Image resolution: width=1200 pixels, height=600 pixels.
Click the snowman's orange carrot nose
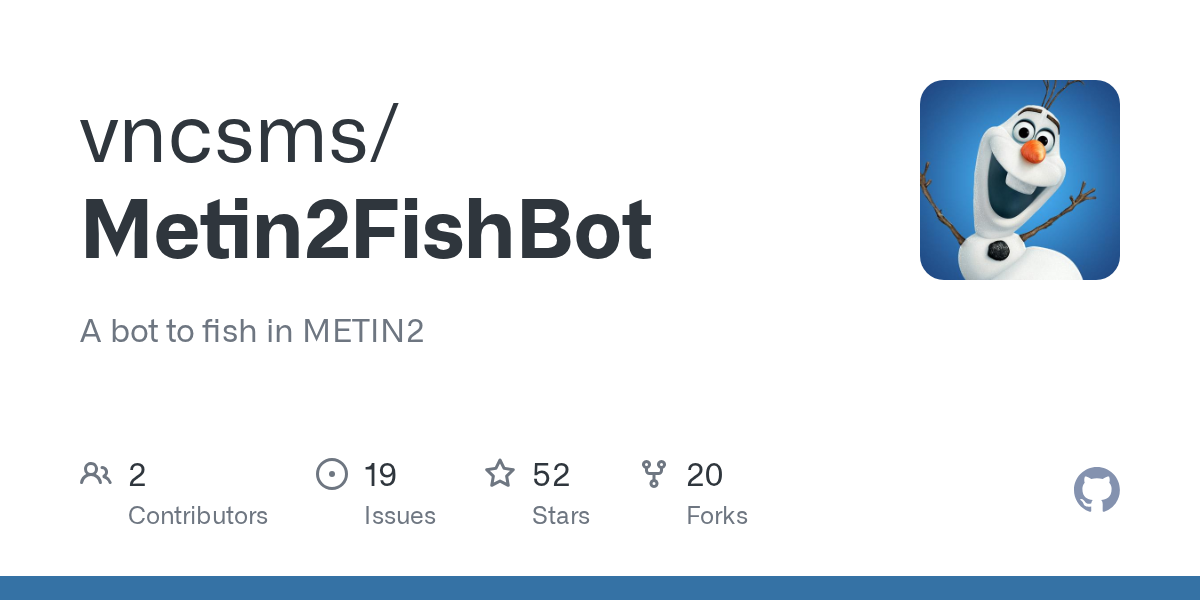click(1032, 152)
